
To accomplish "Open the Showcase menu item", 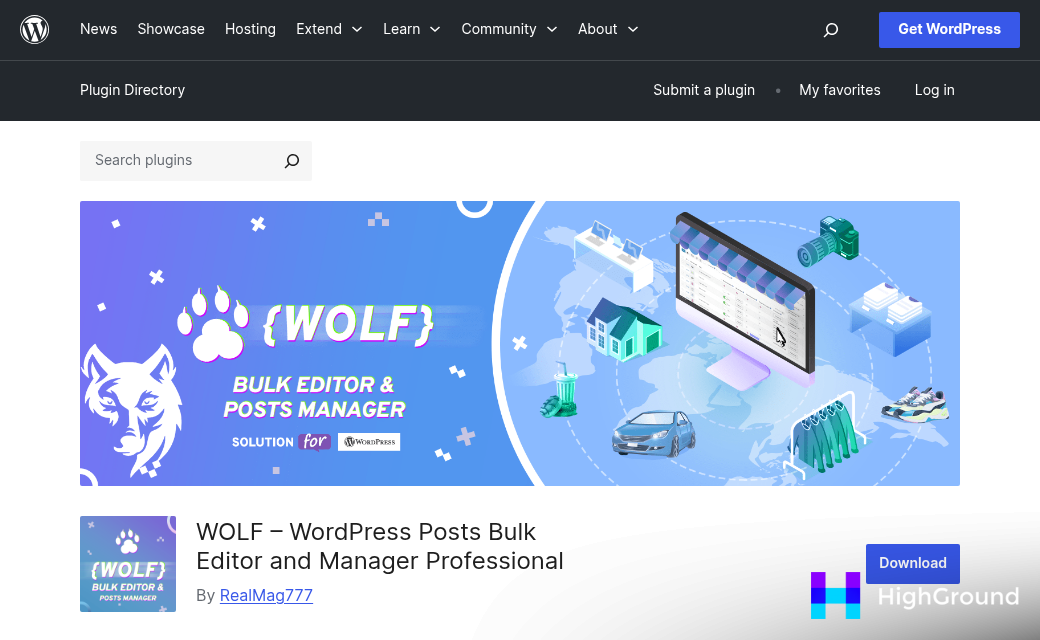I will pyautogui.click(x=170, y=29).
